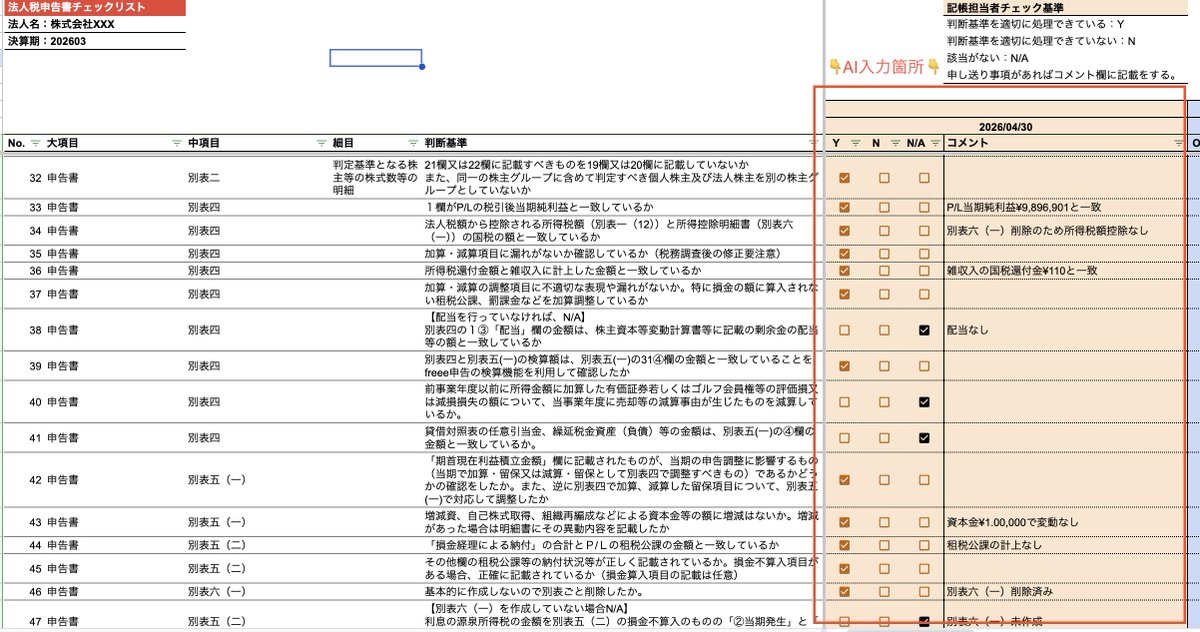
Task: Open the 大項目 column filter
Action: (178, 143)
